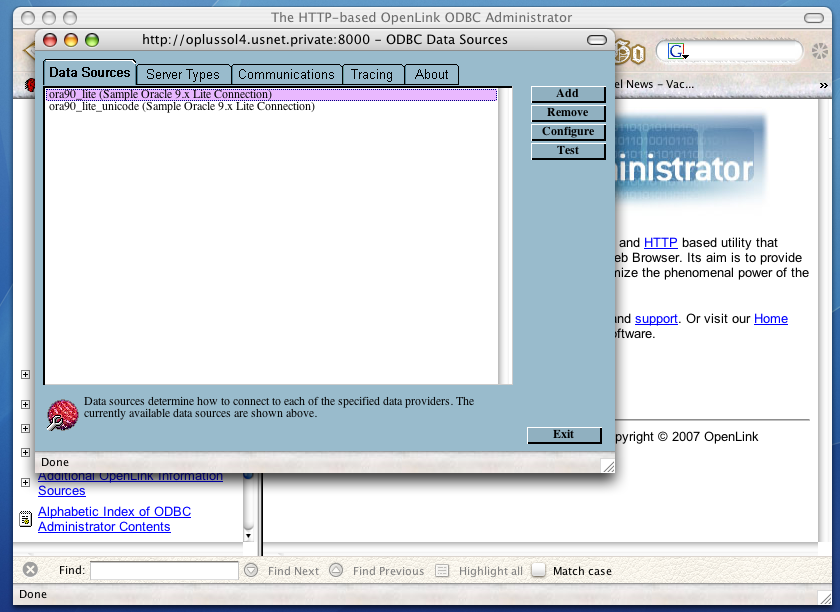Screen dimensions: 840x612
Task: Close the ODBC Data Sources window
Action: click(x=50, y=40)
